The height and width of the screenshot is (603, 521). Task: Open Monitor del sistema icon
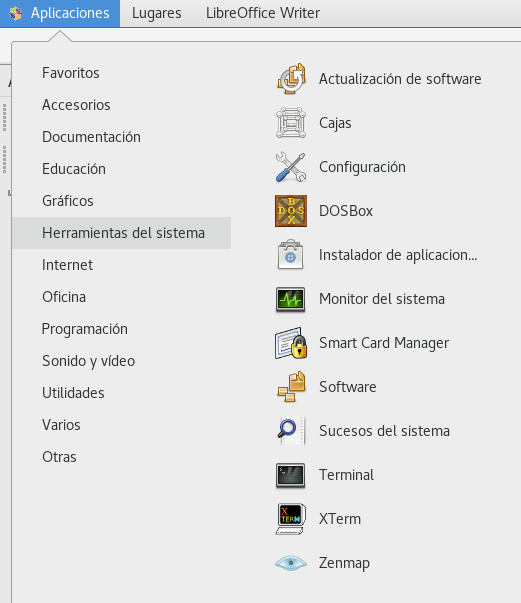(291, 299)
